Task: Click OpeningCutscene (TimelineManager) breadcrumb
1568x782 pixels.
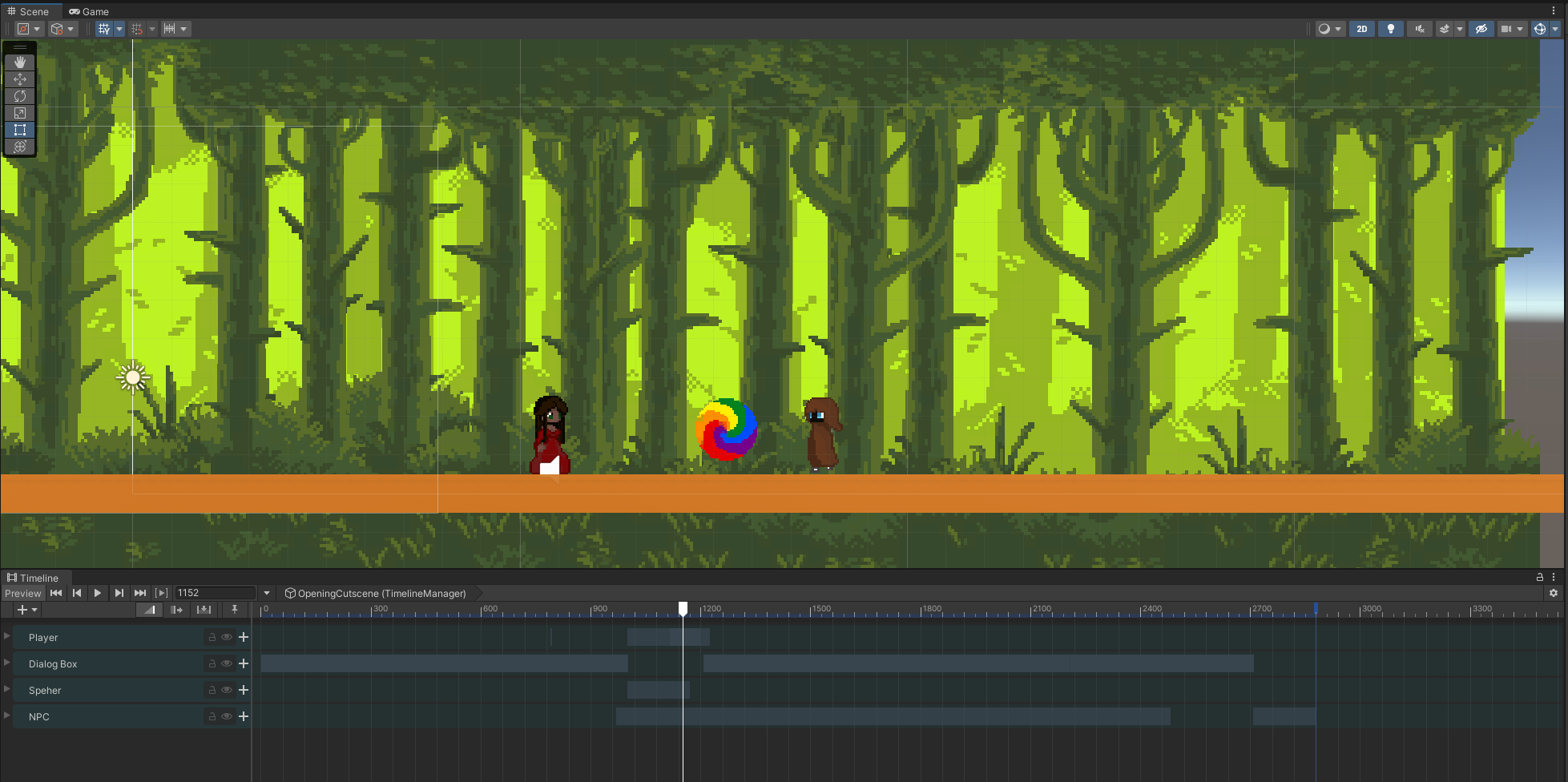Action: [376, 593]
